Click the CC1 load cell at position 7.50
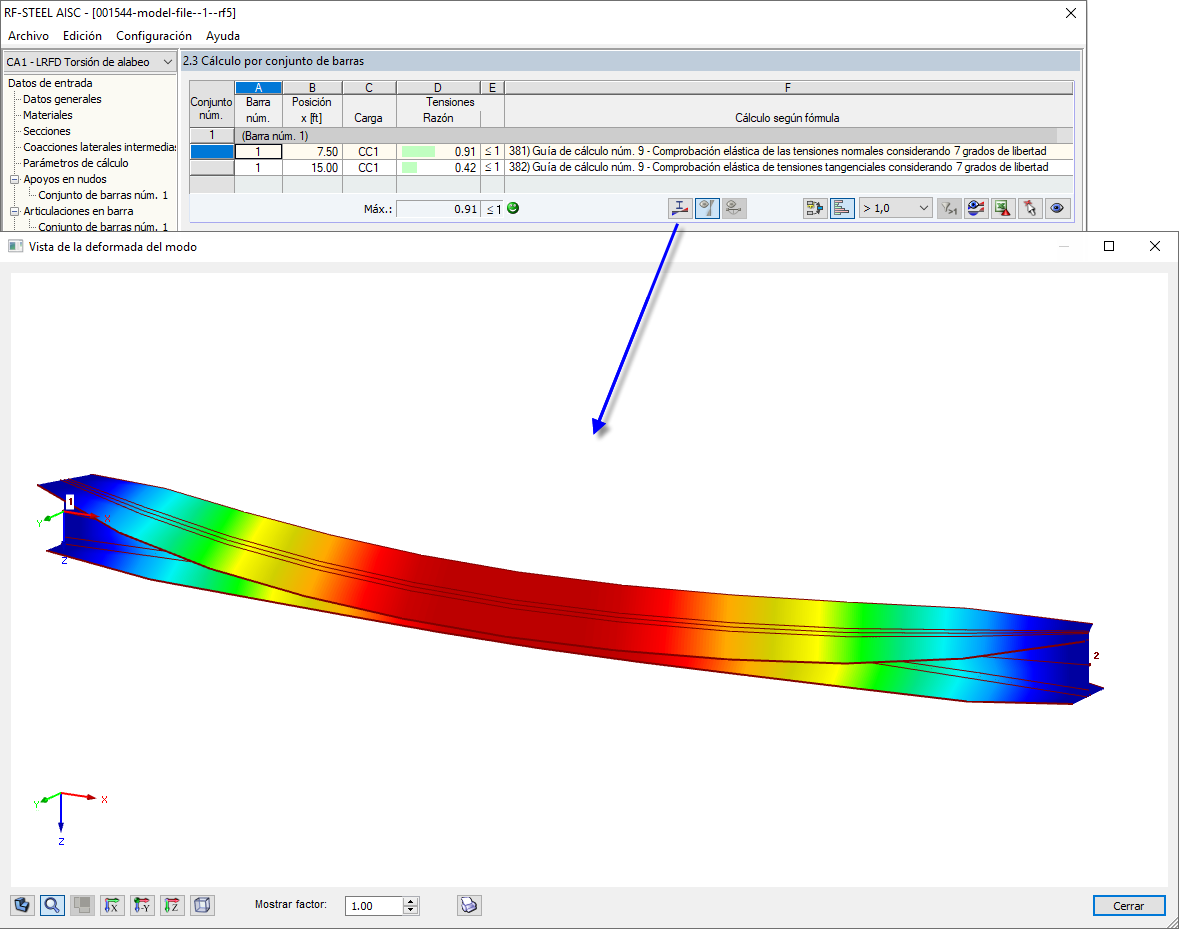The image size is (1179, 929). [x=368, y=152]
